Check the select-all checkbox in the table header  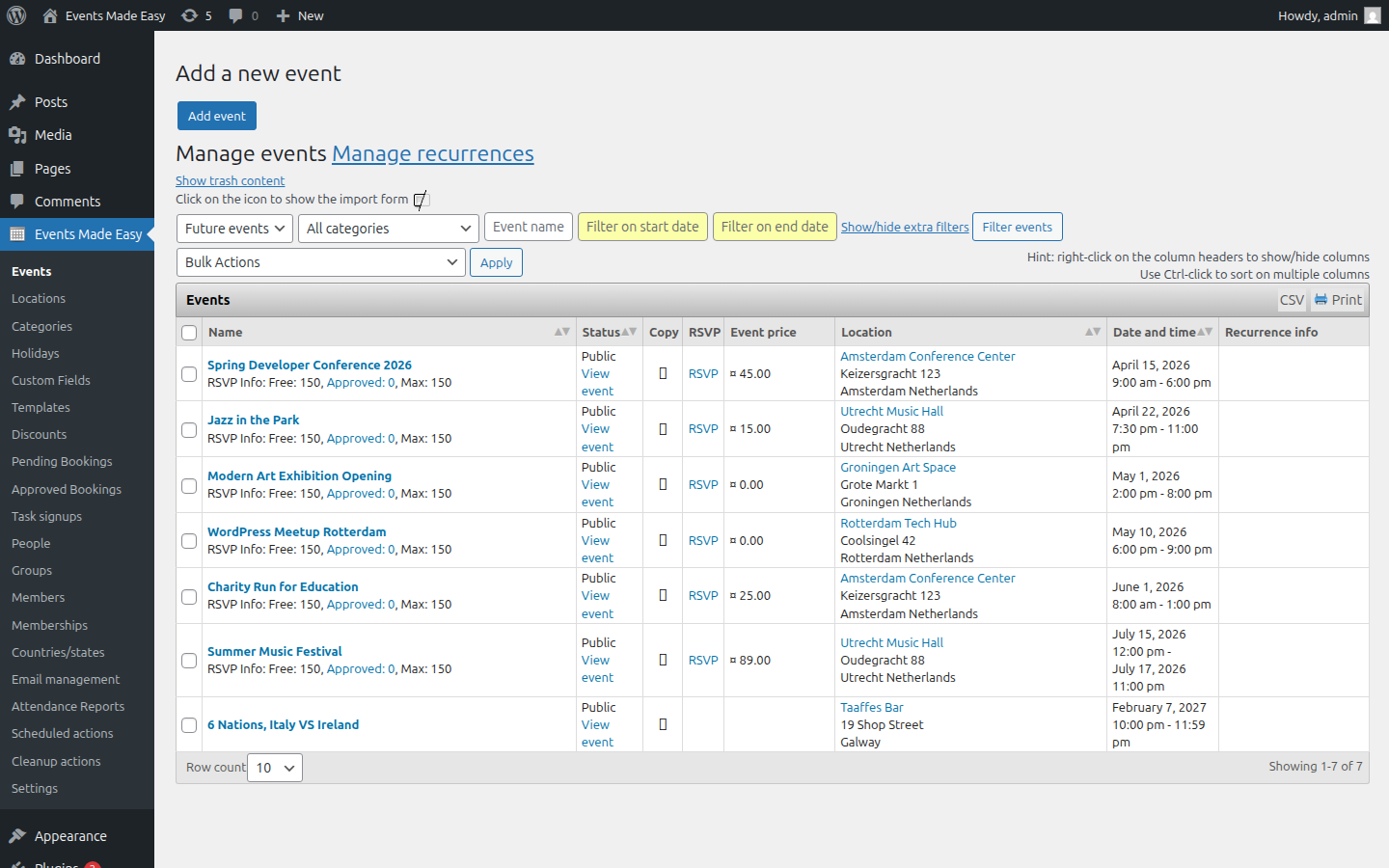tap(189, 332)
